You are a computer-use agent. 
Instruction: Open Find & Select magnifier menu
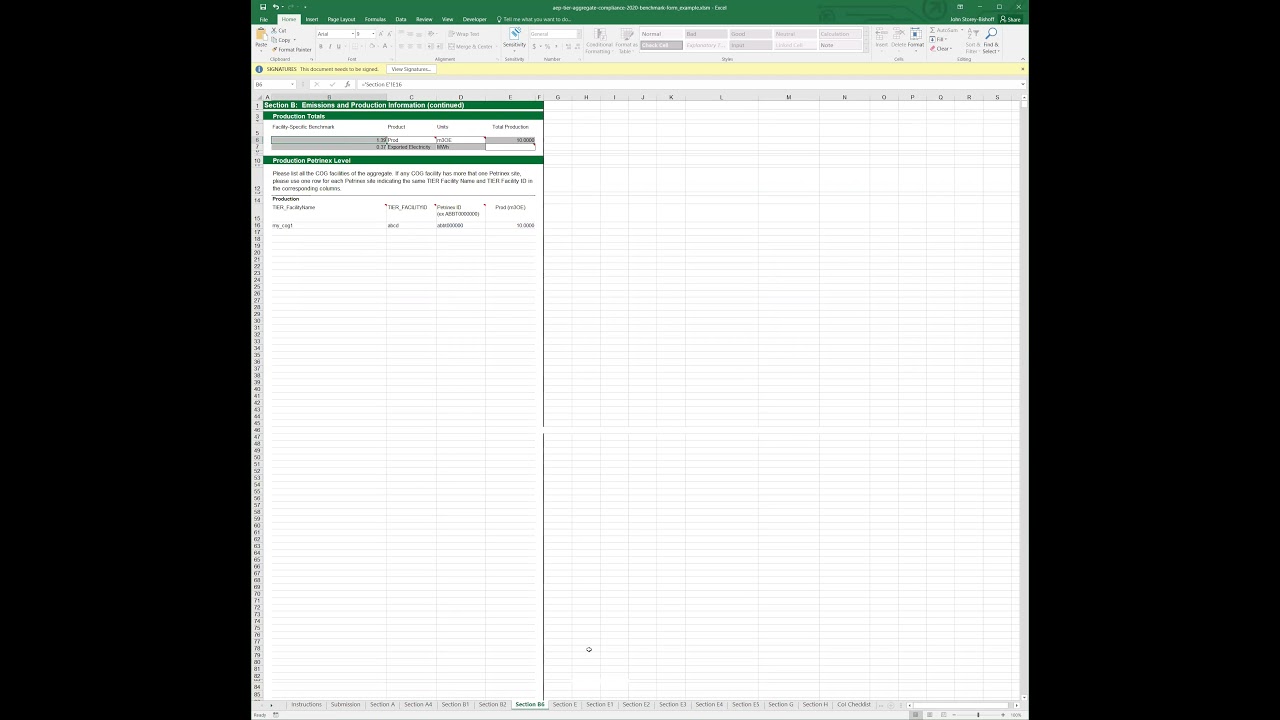point(991,40)
